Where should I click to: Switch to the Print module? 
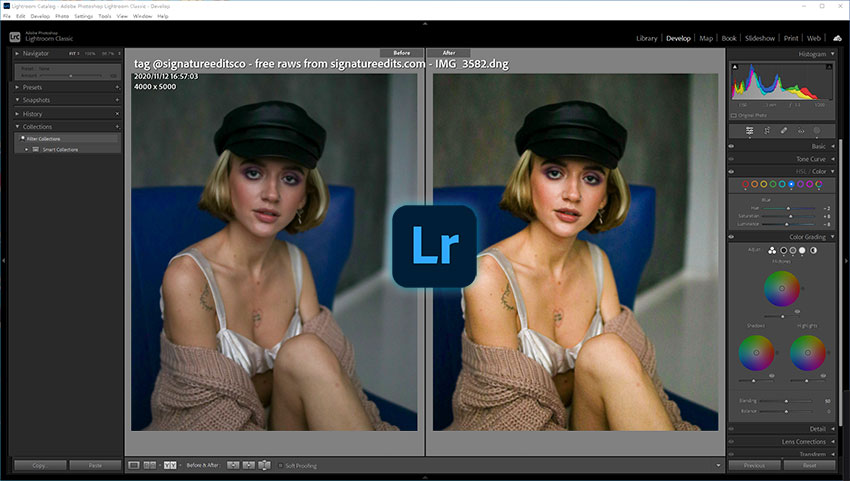791,39
